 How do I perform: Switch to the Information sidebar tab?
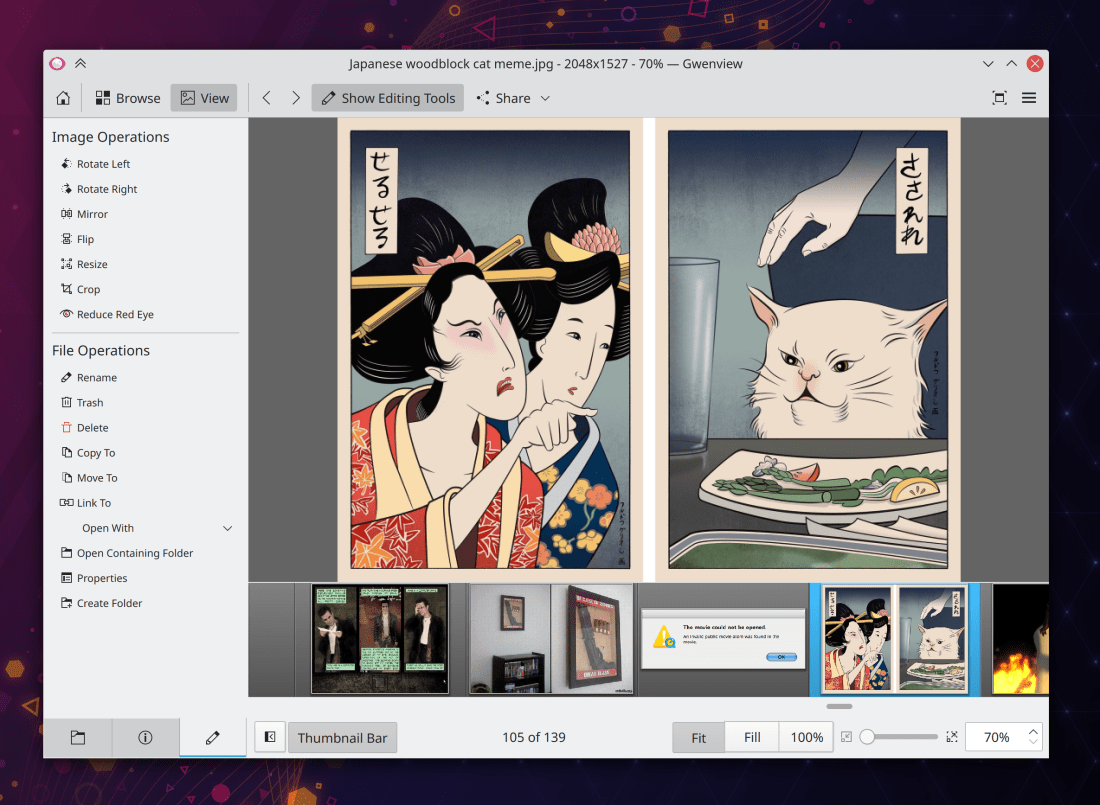145,738
